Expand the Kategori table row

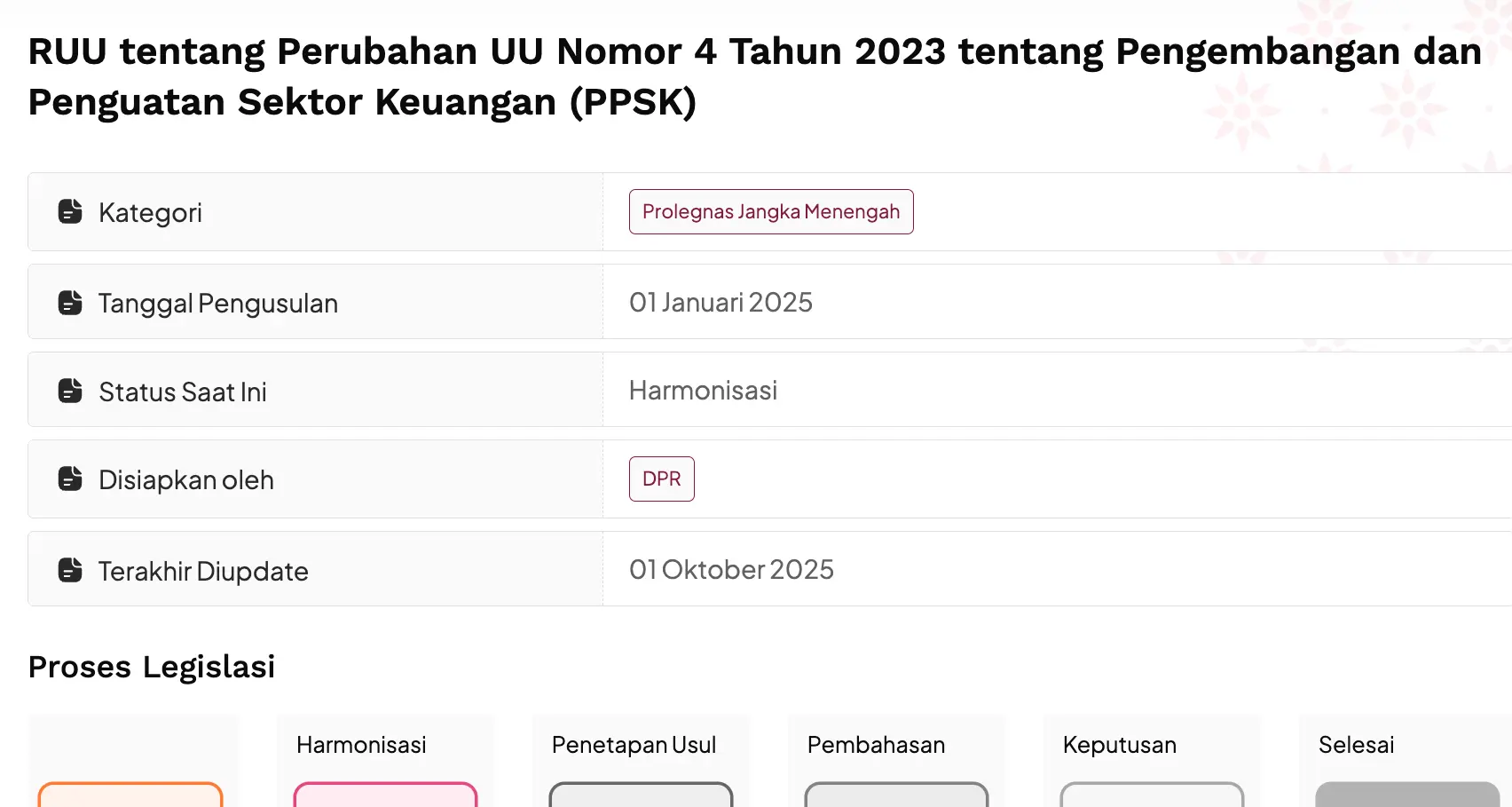coord(315,212)
